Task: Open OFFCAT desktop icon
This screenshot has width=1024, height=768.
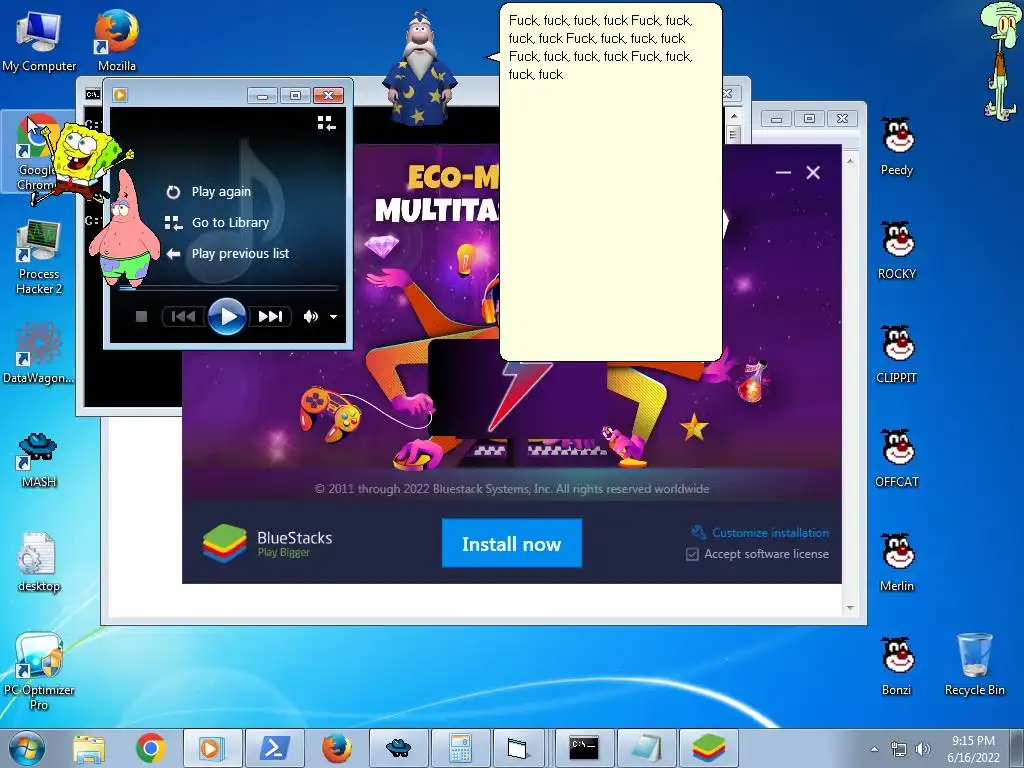Action: 897,458
